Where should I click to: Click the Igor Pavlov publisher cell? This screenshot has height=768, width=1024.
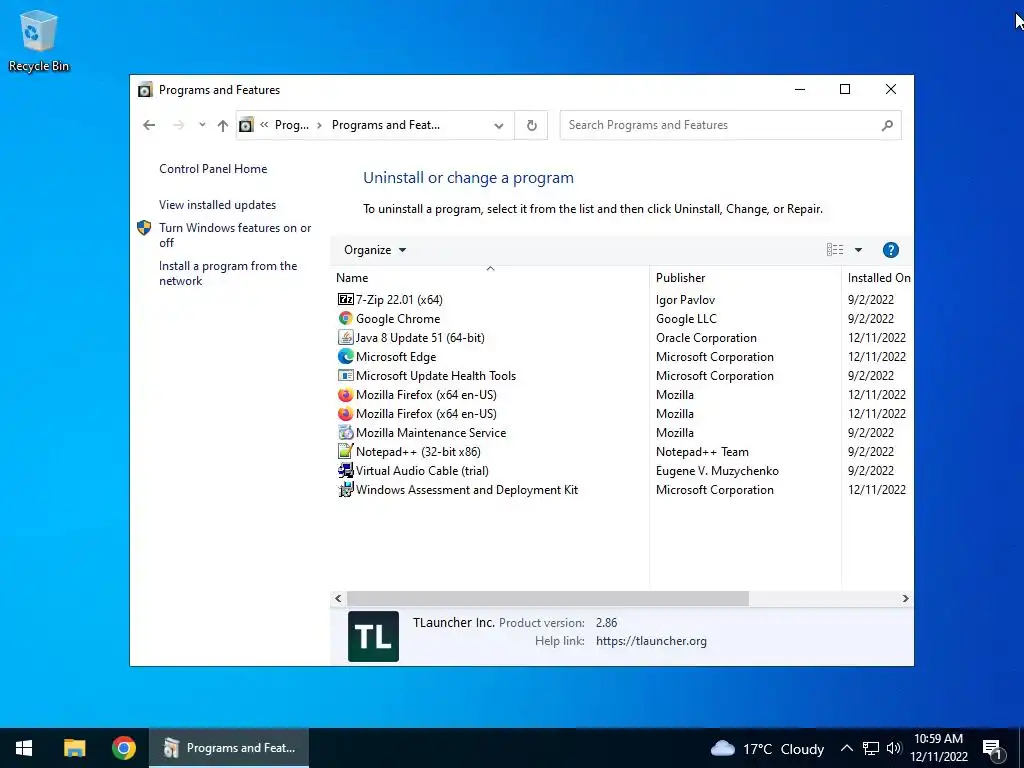pyautogui.click(x=685, y=300)
